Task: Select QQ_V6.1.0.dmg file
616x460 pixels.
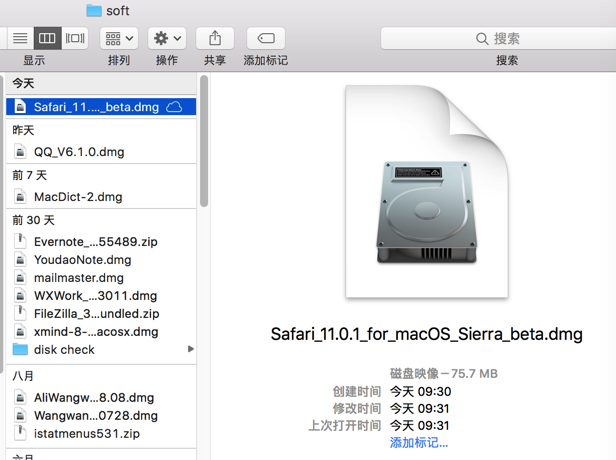Action: point(101,152)
